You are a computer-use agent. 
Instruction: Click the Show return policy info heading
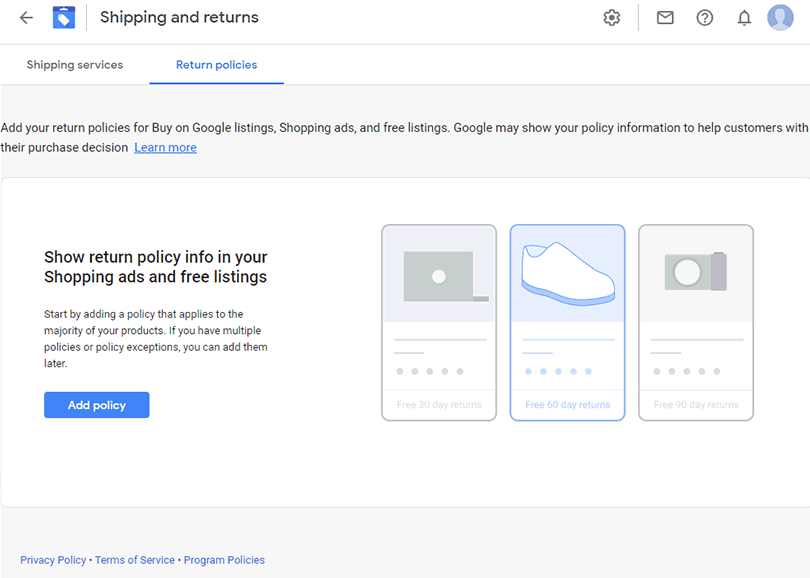pyautogui.click(x=155, y=267)
